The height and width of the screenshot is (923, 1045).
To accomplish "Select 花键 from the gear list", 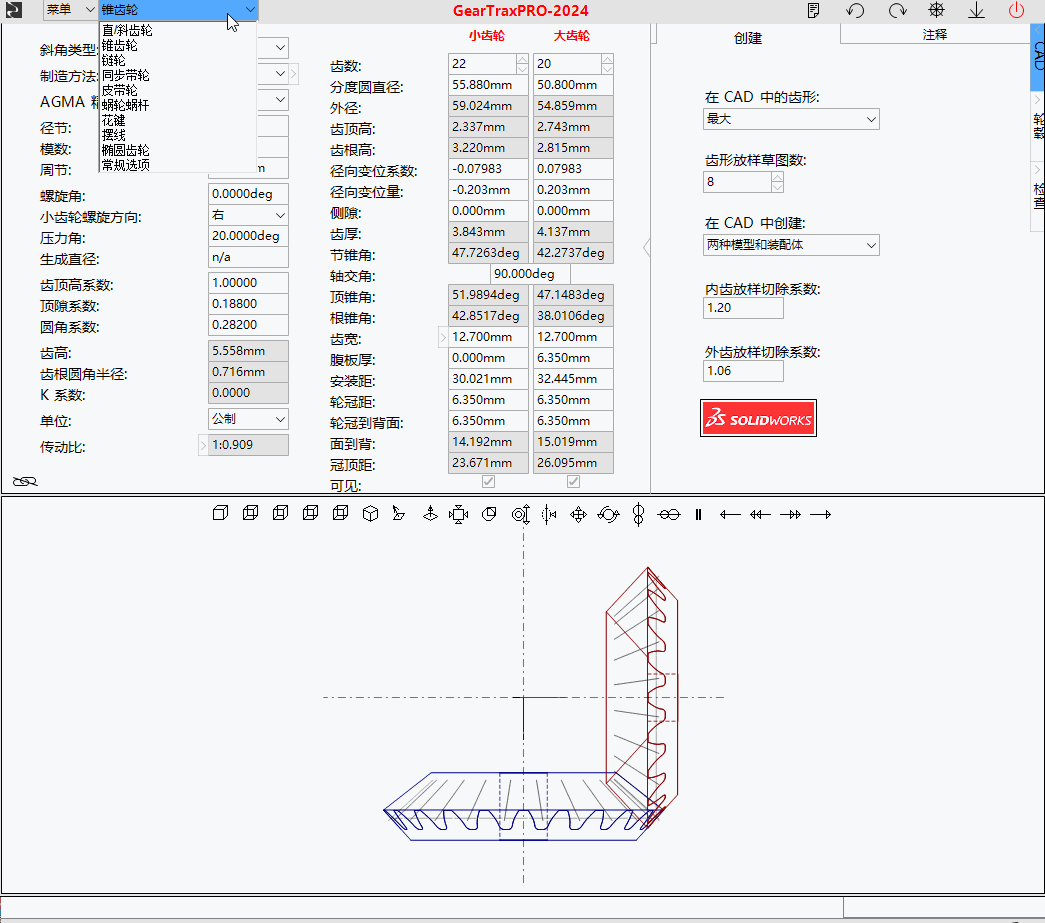I will pyautogui.click(x=113, y=121).
